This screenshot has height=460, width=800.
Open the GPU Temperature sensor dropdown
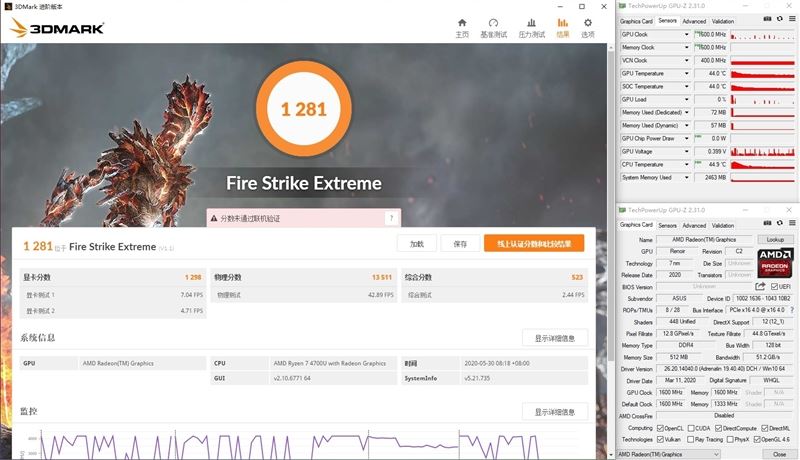686,73
